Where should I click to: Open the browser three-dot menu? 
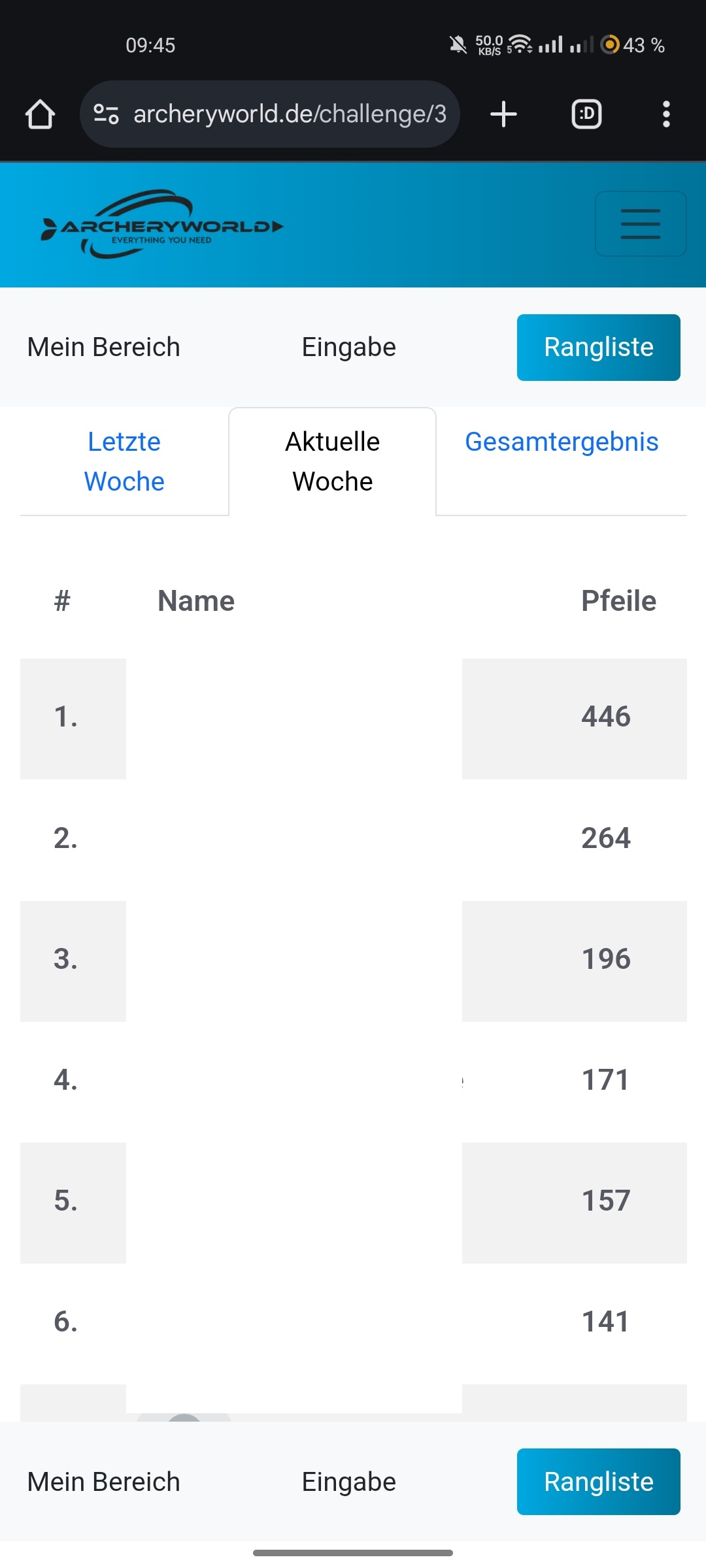[x=665, y=114]
